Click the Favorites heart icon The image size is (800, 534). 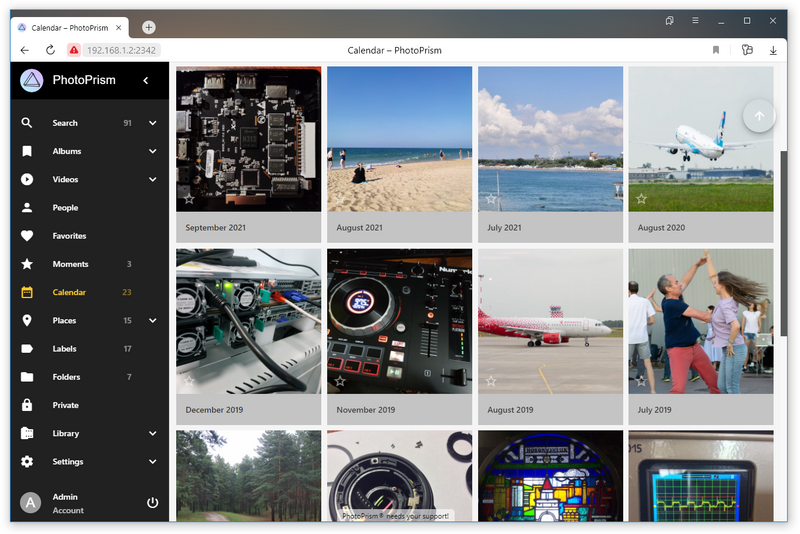point(27,236)
